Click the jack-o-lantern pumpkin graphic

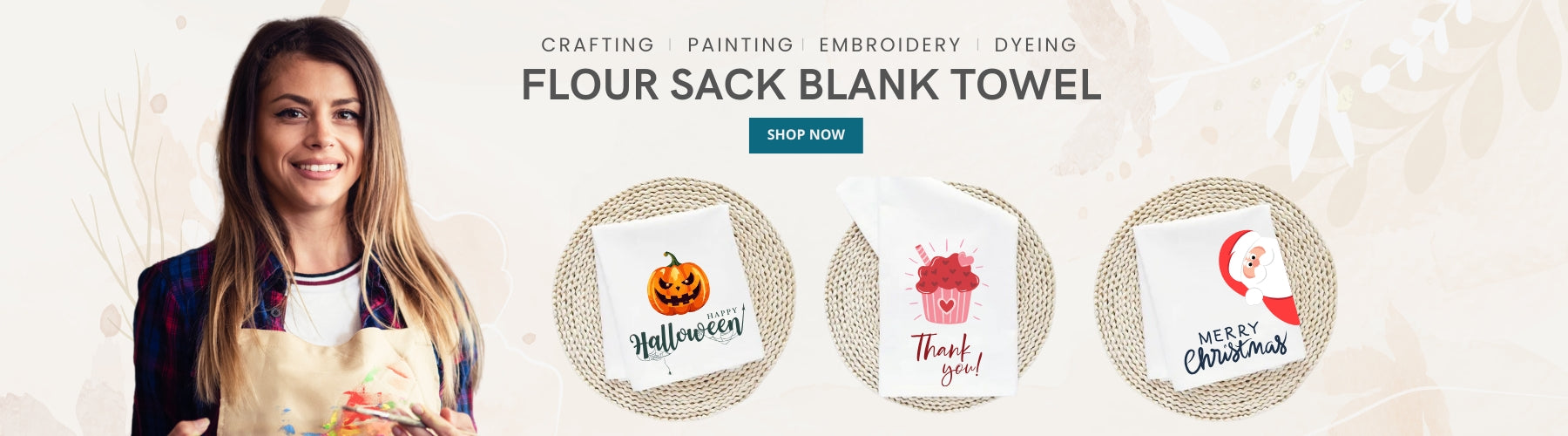point(679,285)
